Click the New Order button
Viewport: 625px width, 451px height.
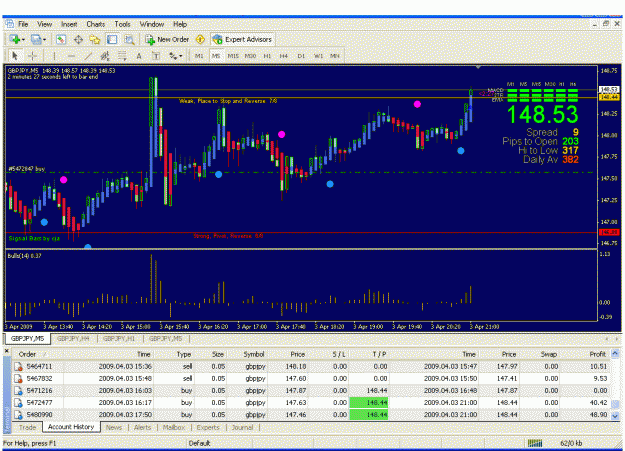pyautogui.click(x=167, y=39)
